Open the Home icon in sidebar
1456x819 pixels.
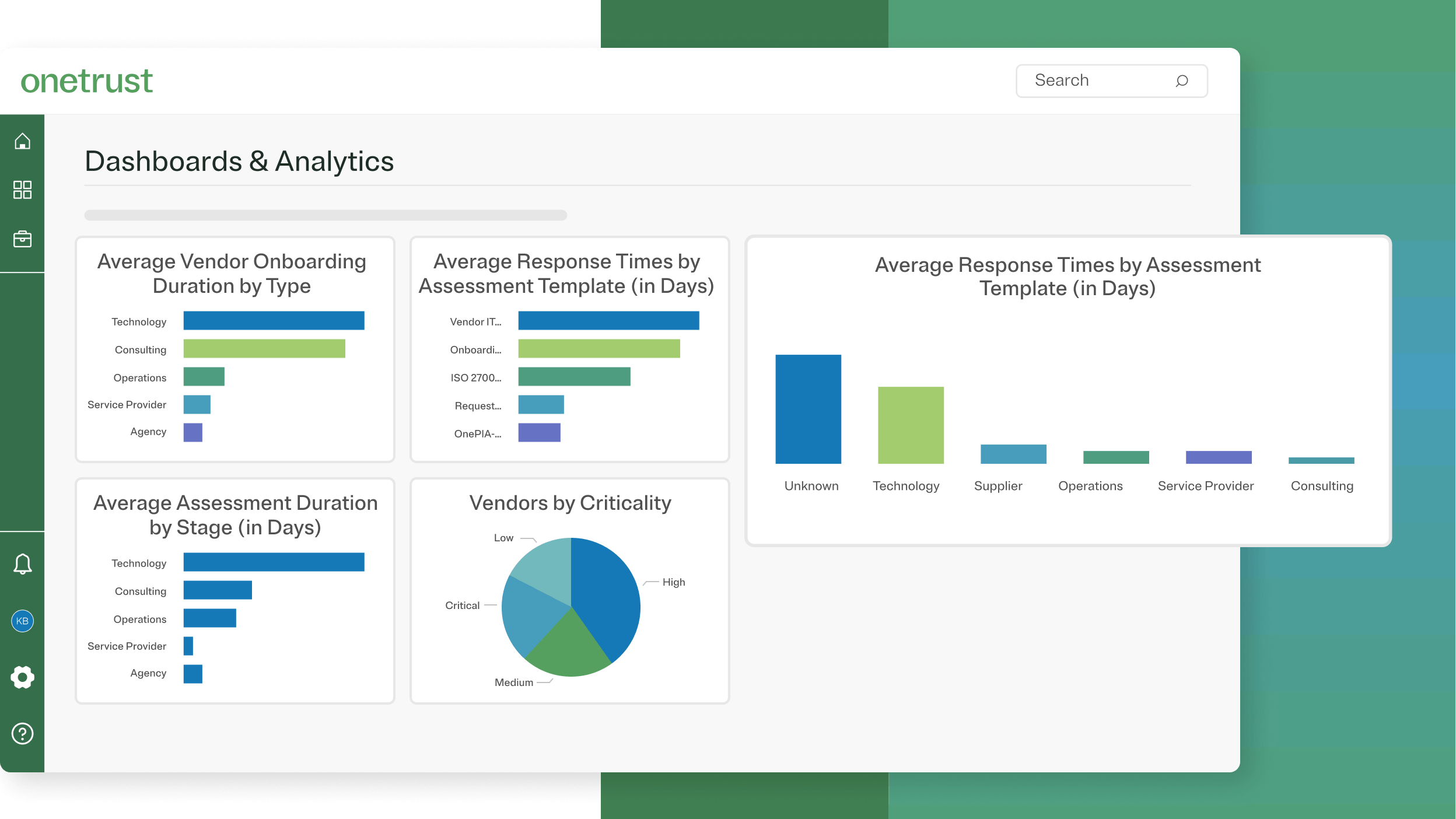tap(22, 141)
